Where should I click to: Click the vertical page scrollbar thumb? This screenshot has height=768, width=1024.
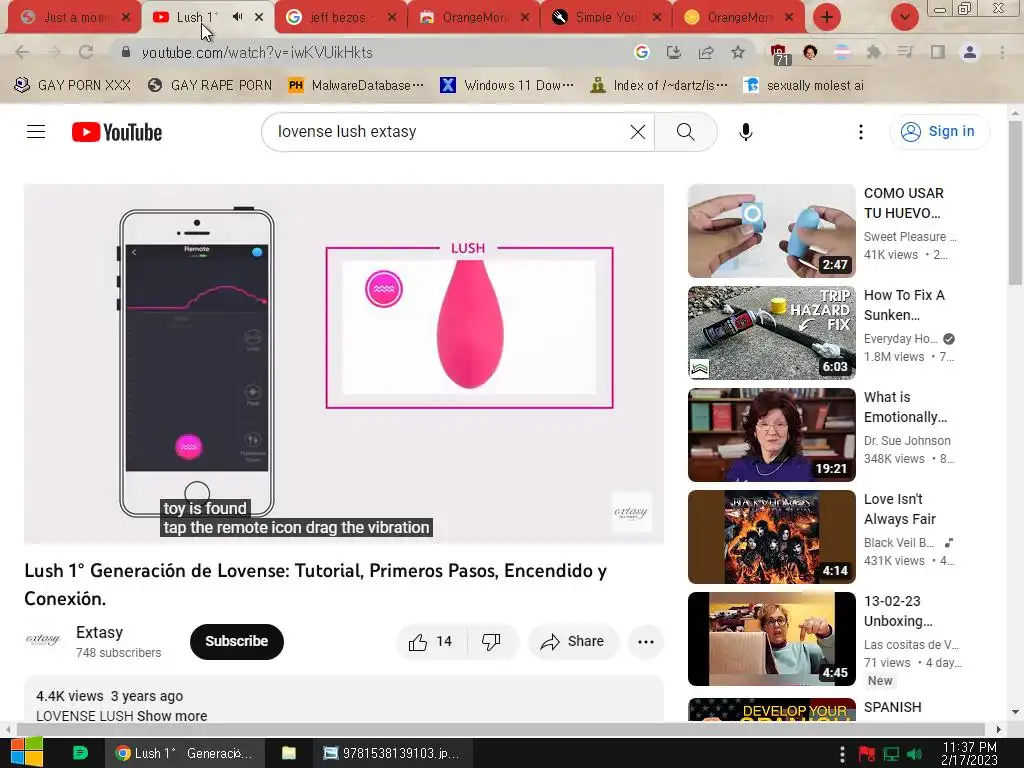point(1015,202)
